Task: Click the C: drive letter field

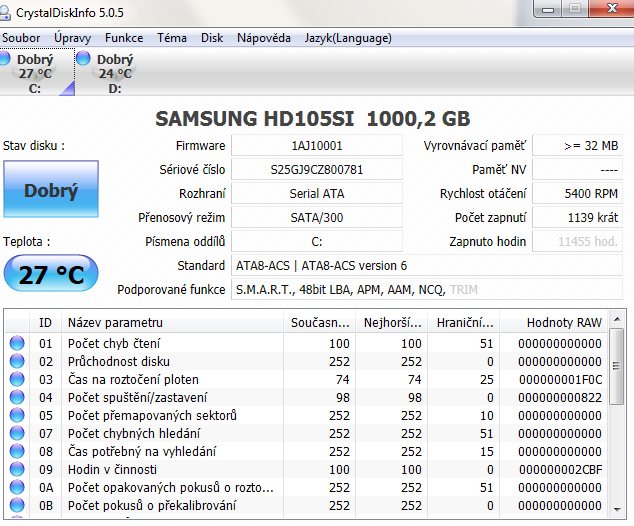Action: click(317, 242)
